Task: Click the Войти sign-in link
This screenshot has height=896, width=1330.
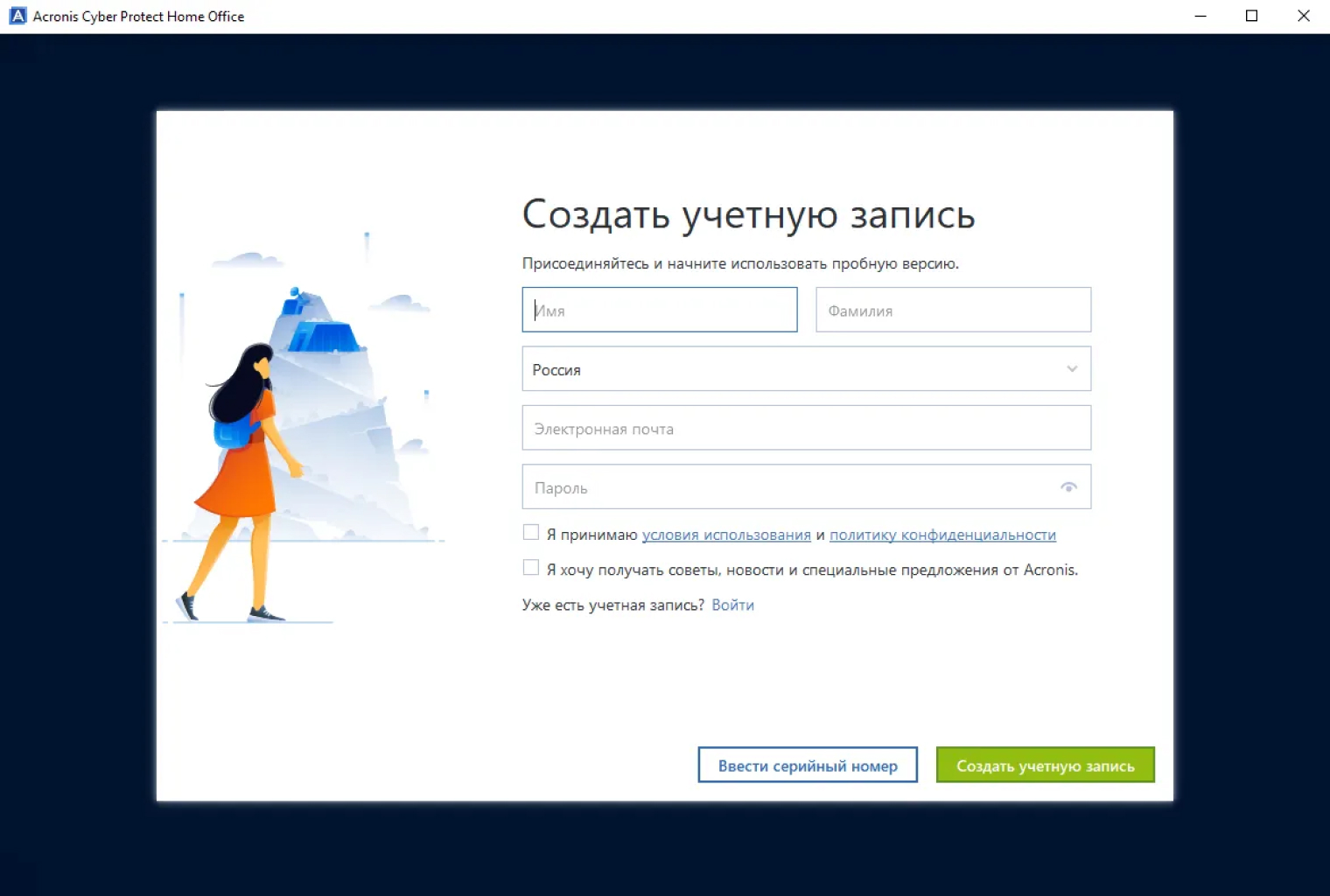Action: pyautogui.click(x=732, y=605)
